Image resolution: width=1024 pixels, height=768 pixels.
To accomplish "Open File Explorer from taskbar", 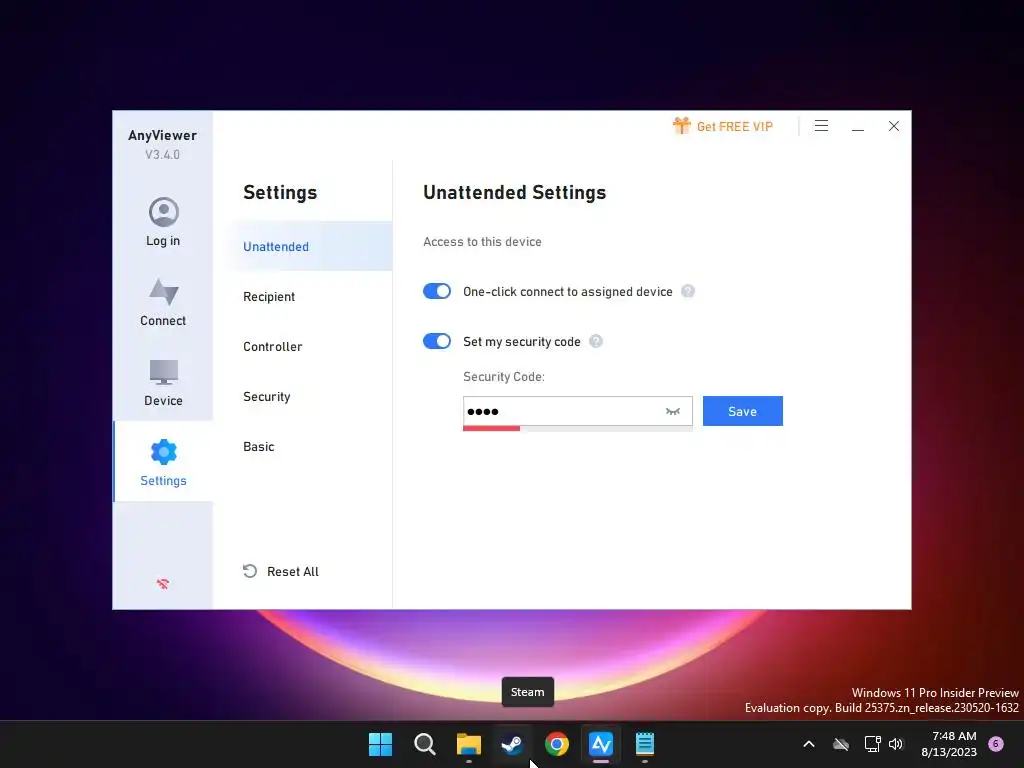I will (469, 744).
